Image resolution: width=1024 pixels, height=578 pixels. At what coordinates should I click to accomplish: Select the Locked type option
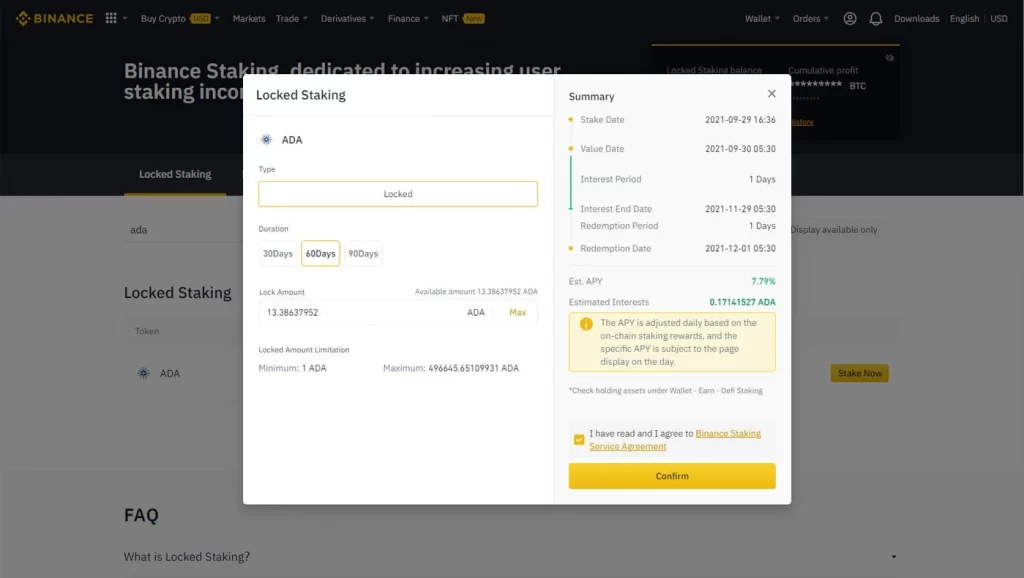click(x=398, y=194)
